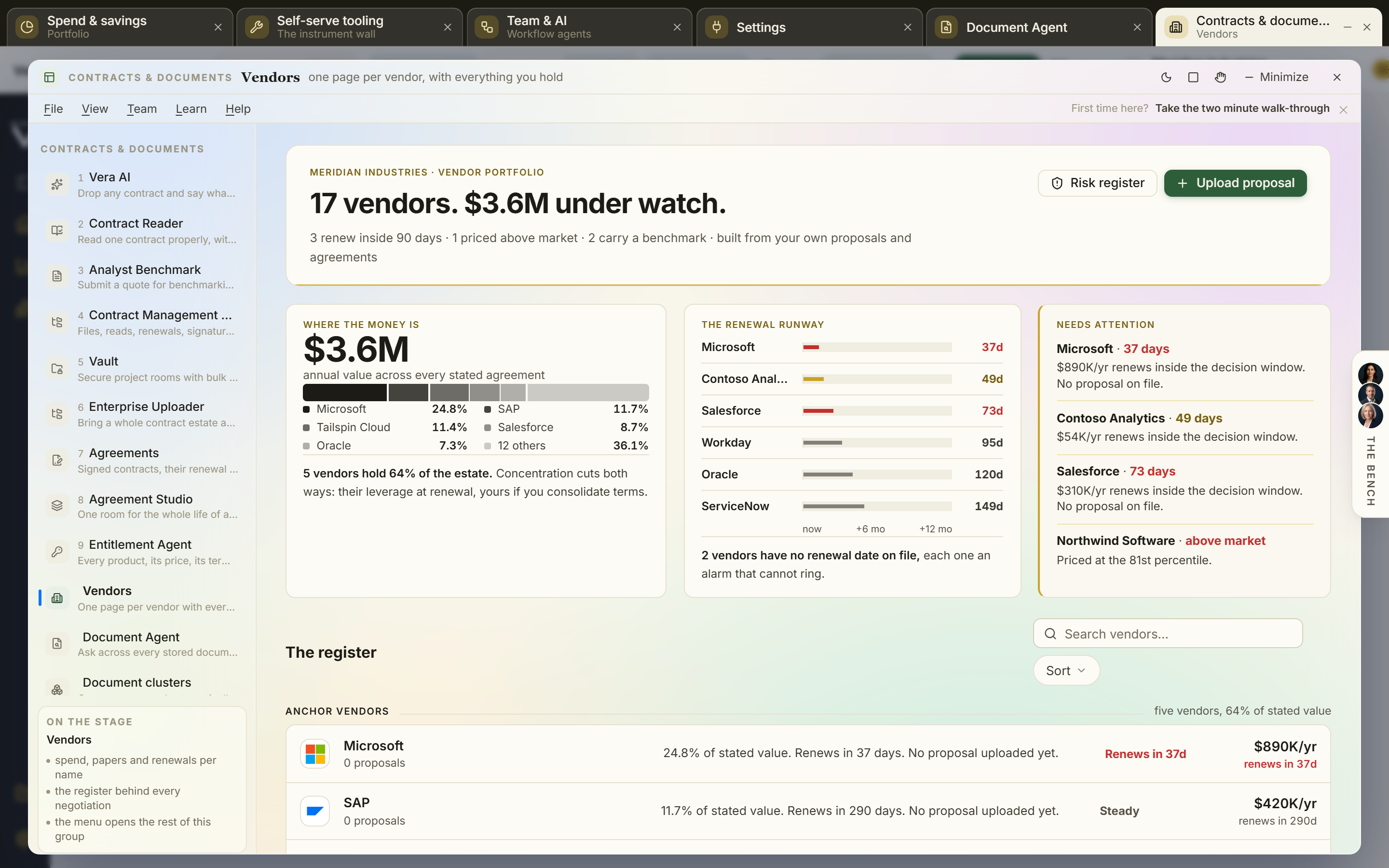1389x868 pixels.
Task: Switch to the Team & AI tab
Action: tap(579, 27)
